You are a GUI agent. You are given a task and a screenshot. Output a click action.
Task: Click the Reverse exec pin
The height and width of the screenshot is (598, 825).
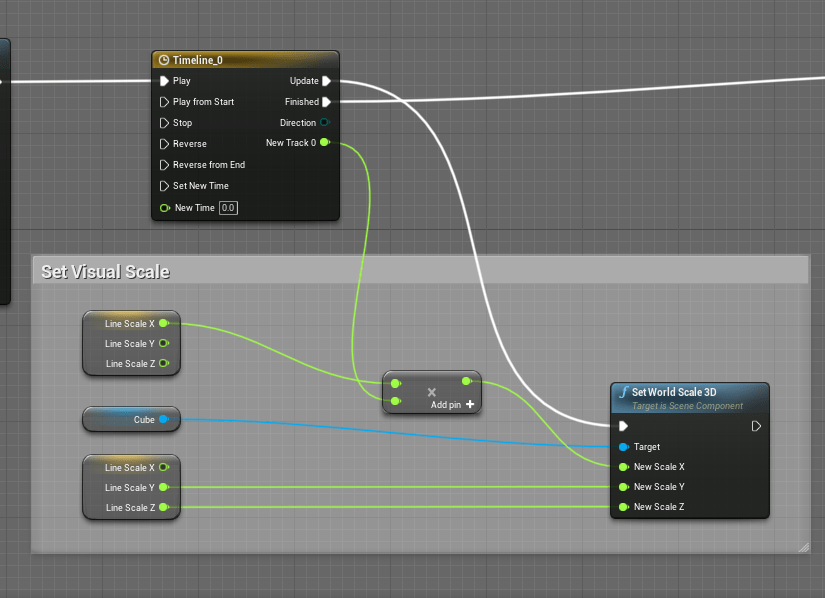click(x=165, y=144)
